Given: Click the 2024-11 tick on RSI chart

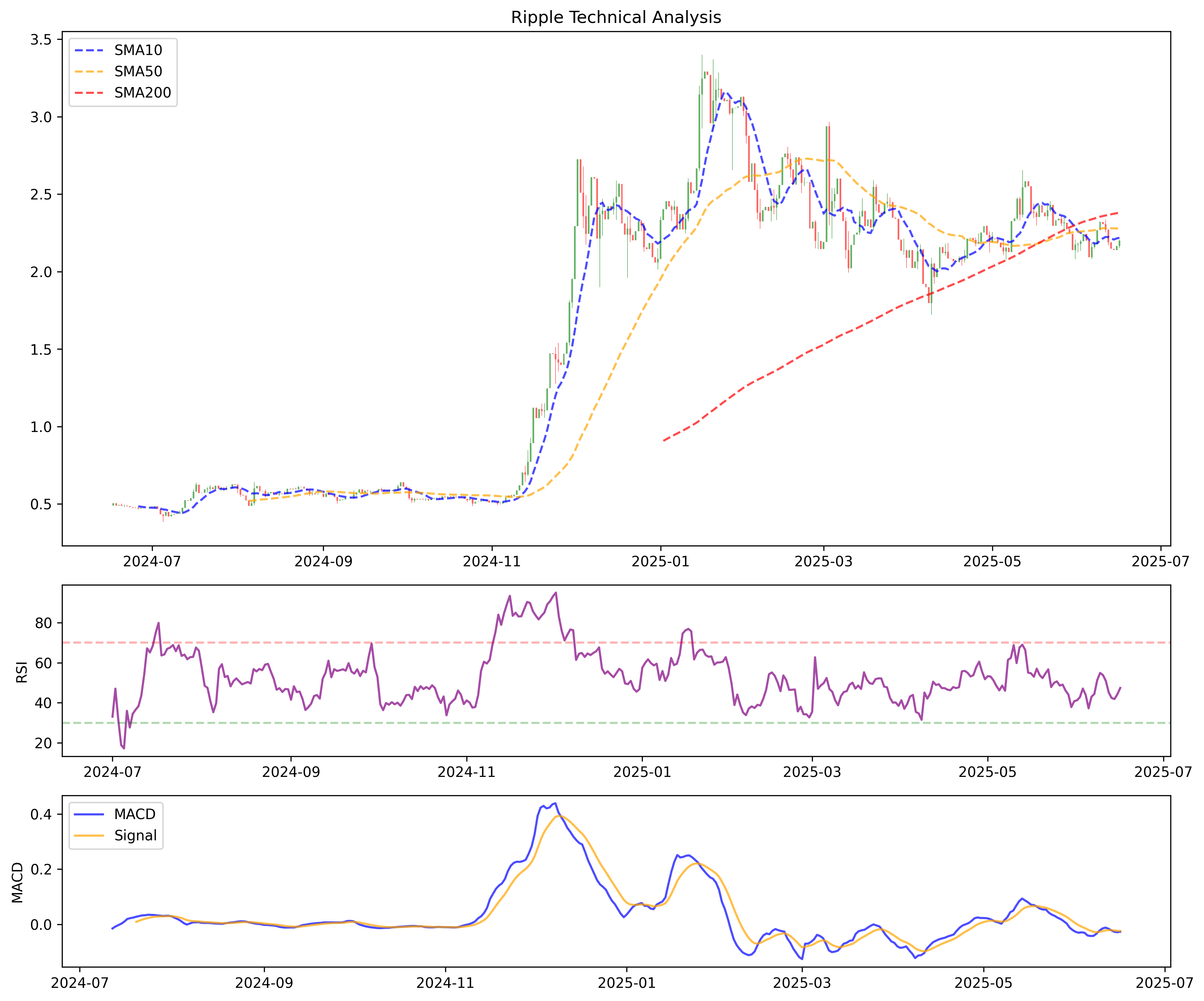Looking at the screenshot, I should click(x=466, y=772).
